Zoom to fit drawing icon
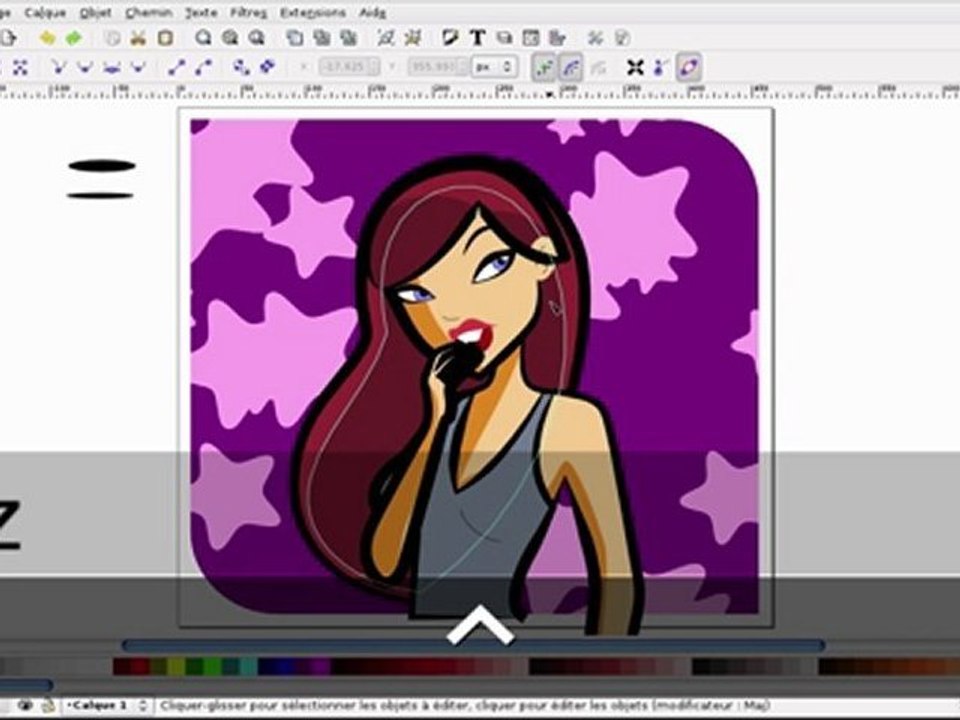 230,39
